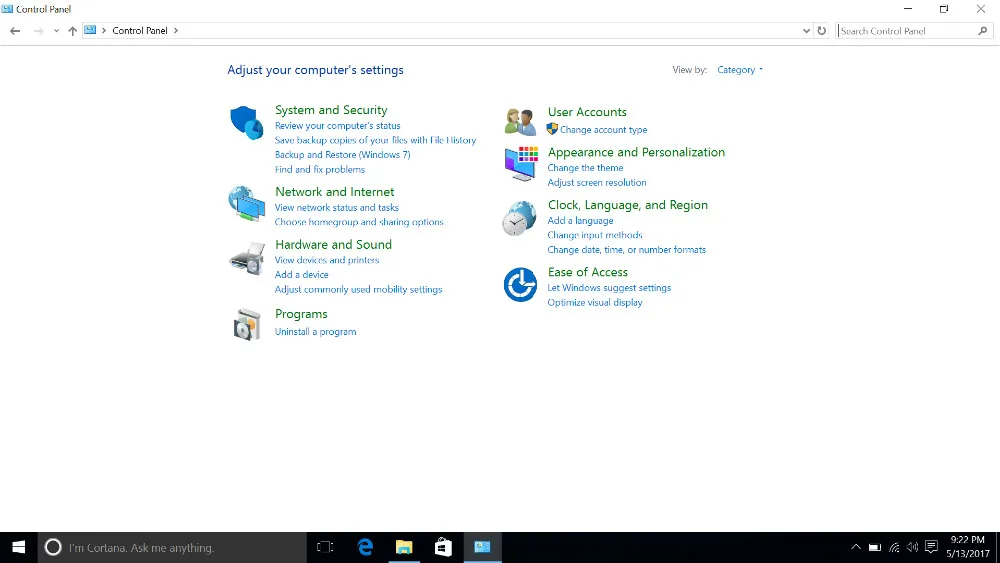This screenshot has width=1000, height=563.
Task: Click Add a language
Action: click(x=580, y=221)
